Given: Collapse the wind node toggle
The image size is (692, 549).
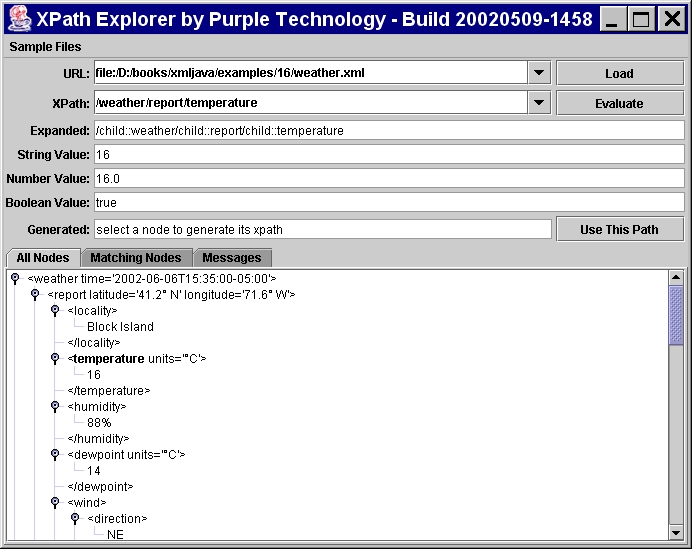Looking at the screenshot, I should pos(55,503).
